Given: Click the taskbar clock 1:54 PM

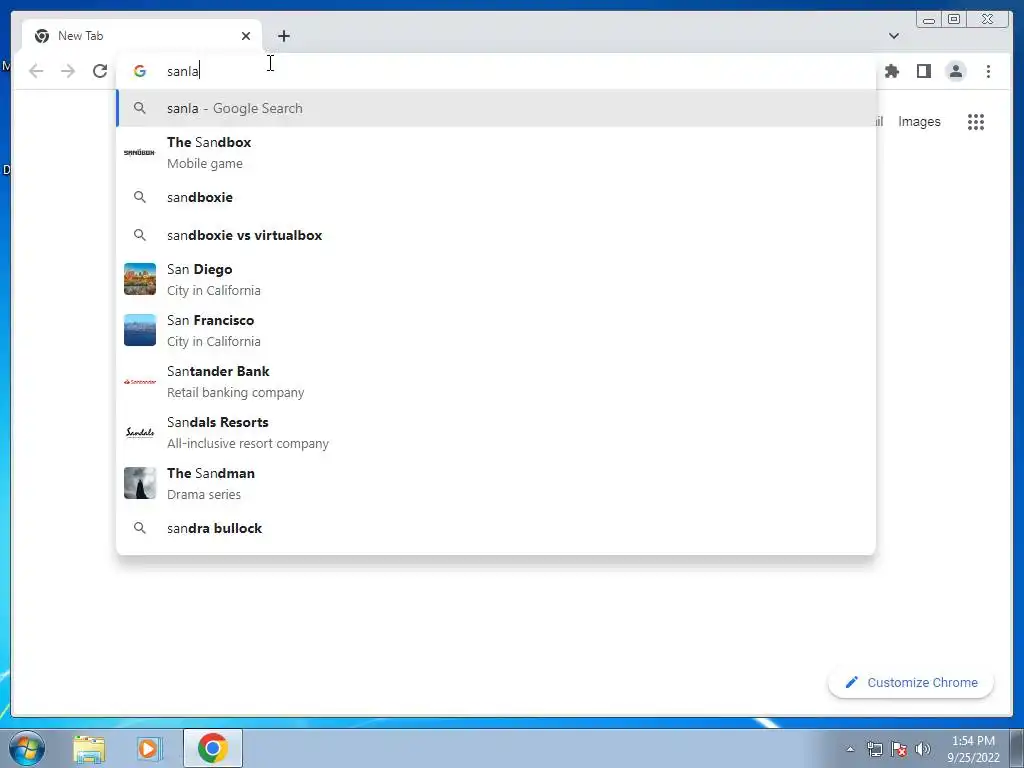Looking at the screenshot, I should pos(973,748).
